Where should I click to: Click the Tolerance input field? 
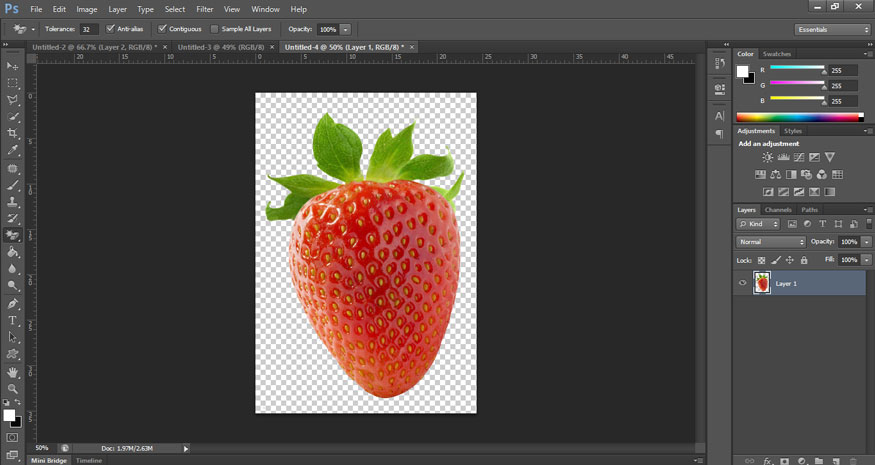89,29
